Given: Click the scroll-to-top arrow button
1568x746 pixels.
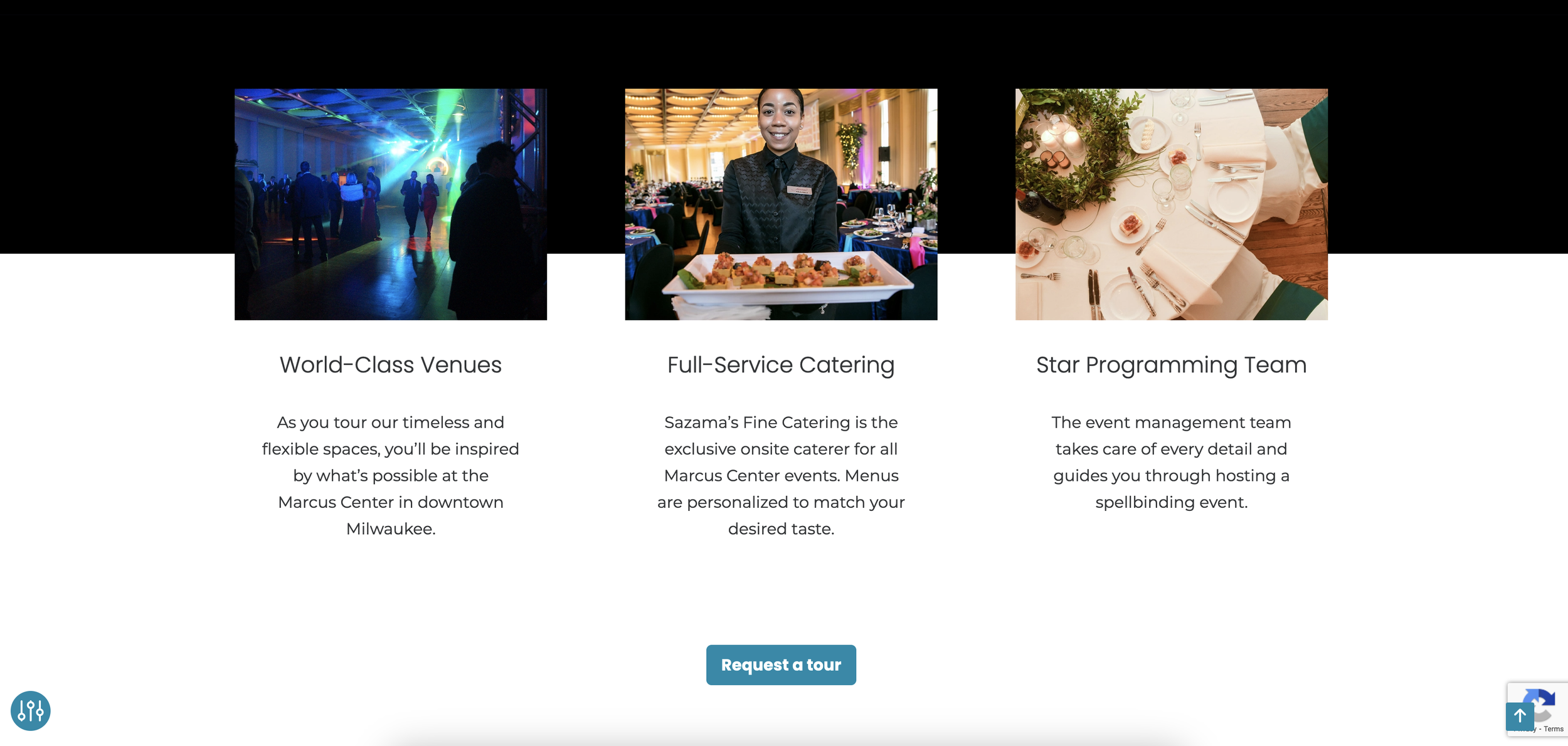Looking at the screenshot, I should pyautogui.click(x=1520, y=716).
